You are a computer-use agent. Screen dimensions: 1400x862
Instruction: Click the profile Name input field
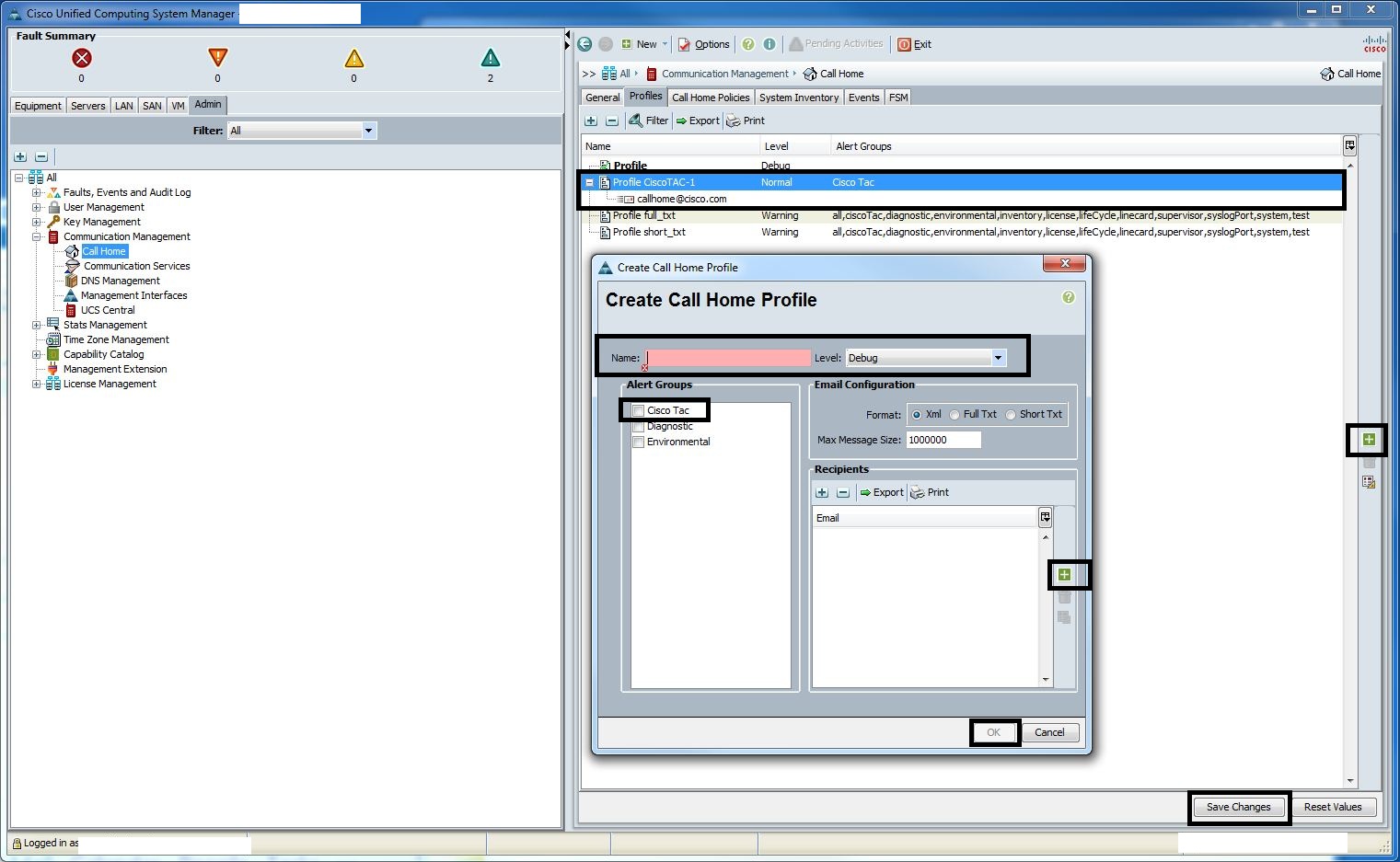[728, 358]
